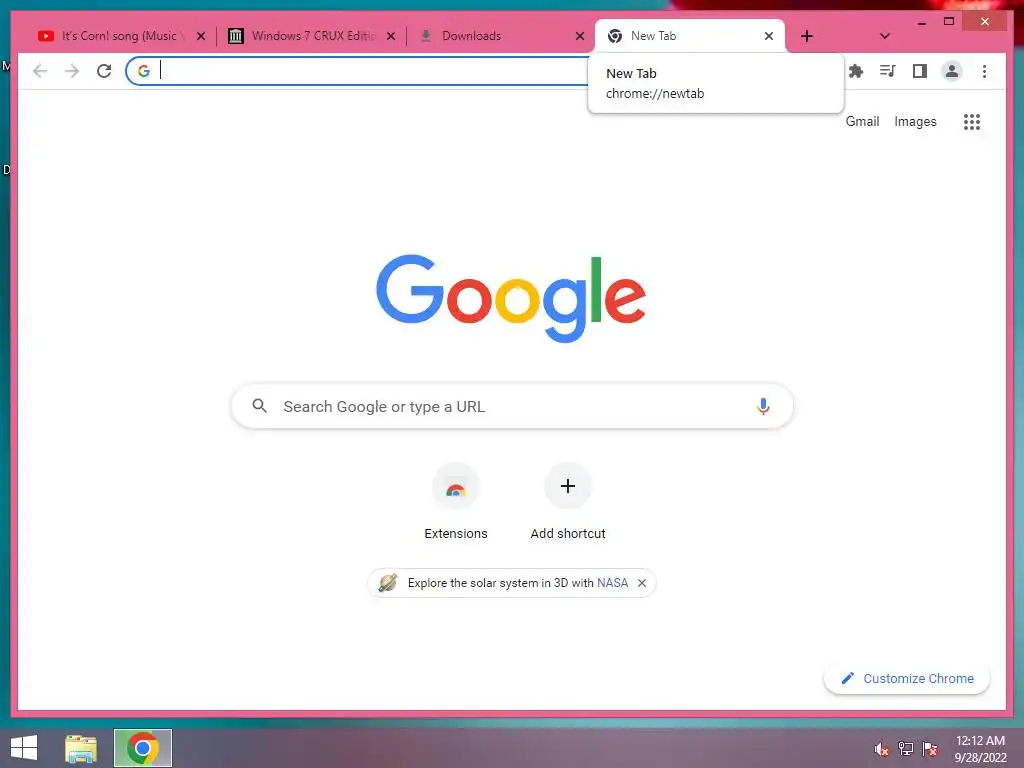Viewport: 1024px width, 768px height.
Task: Start voice search with the microphone
Action: point(763,406)
